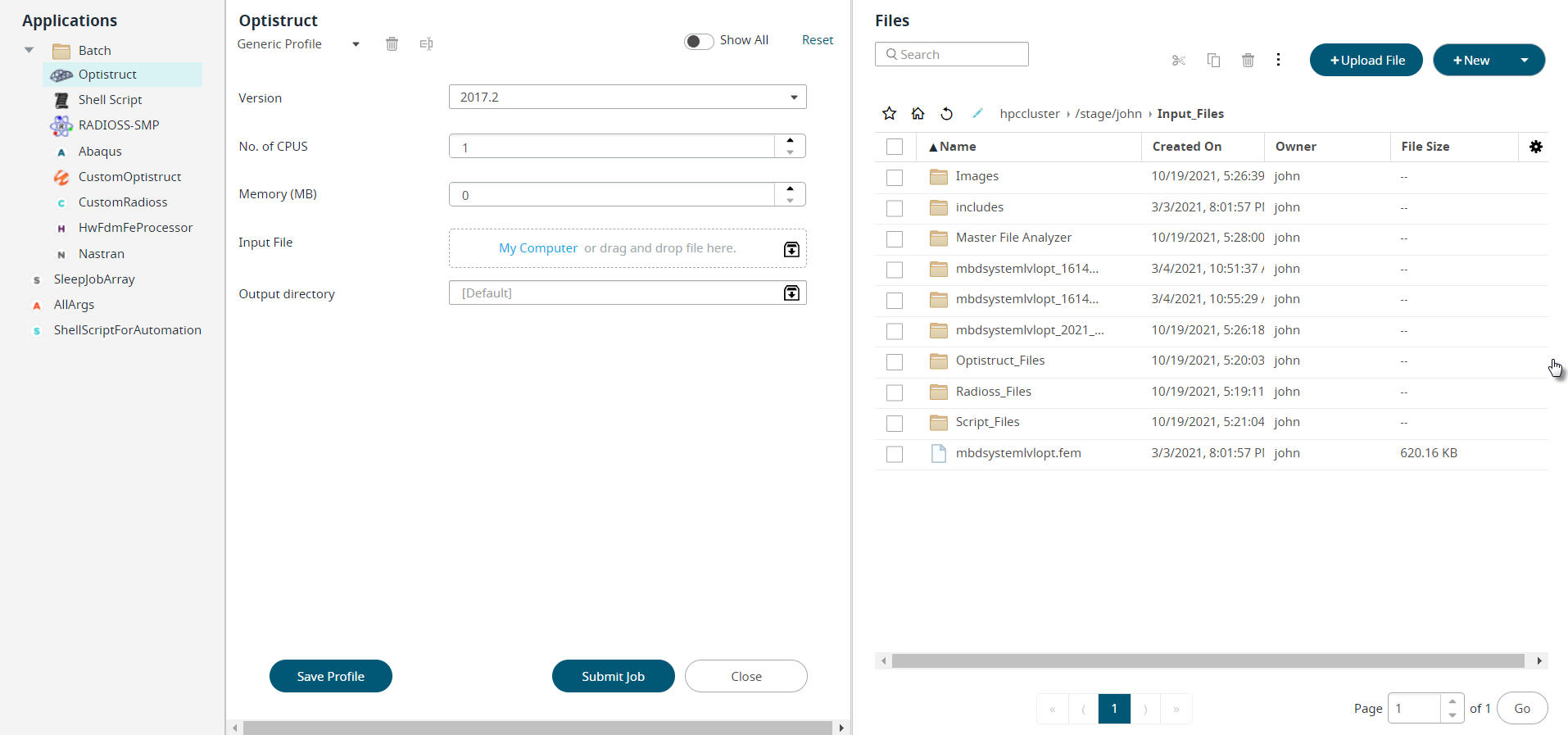Click the cut (scissors) icon in Files toolbar
The width and height of the screenshot is (1568, 735).
(1178, 61)
